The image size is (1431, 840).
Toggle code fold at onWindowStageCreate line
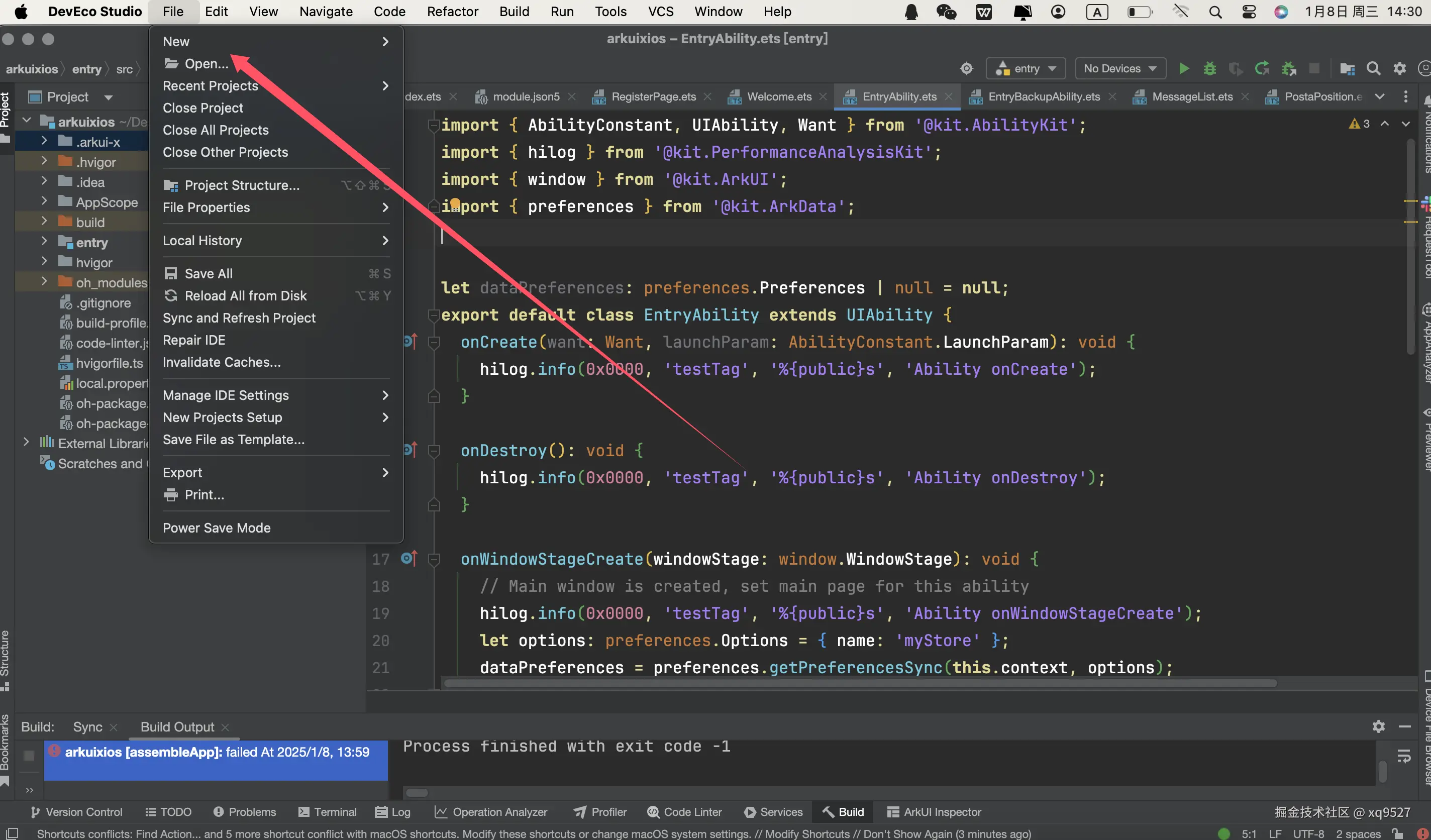(434, 560)
